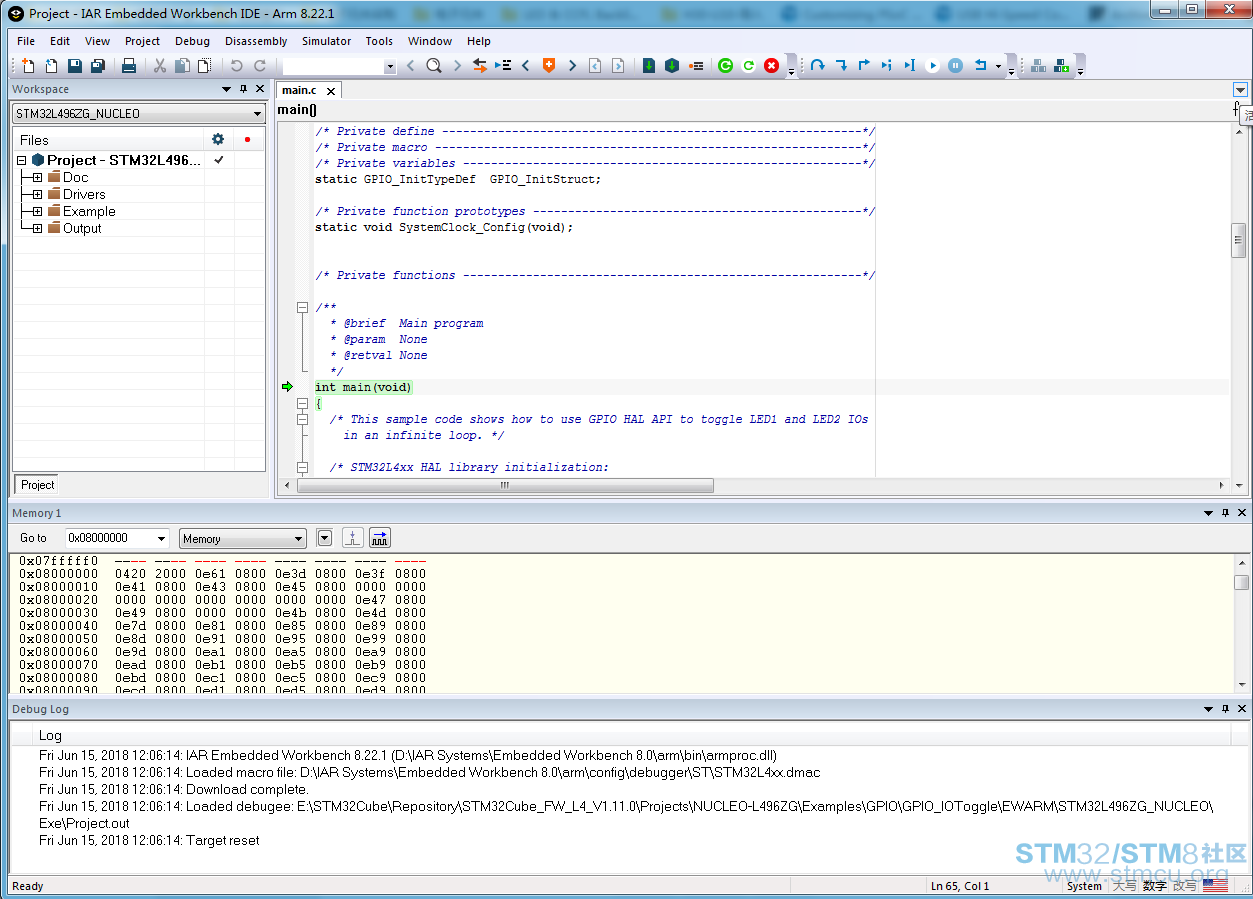Toggle pin on the Memory 1 panel

click(1225, 513)
